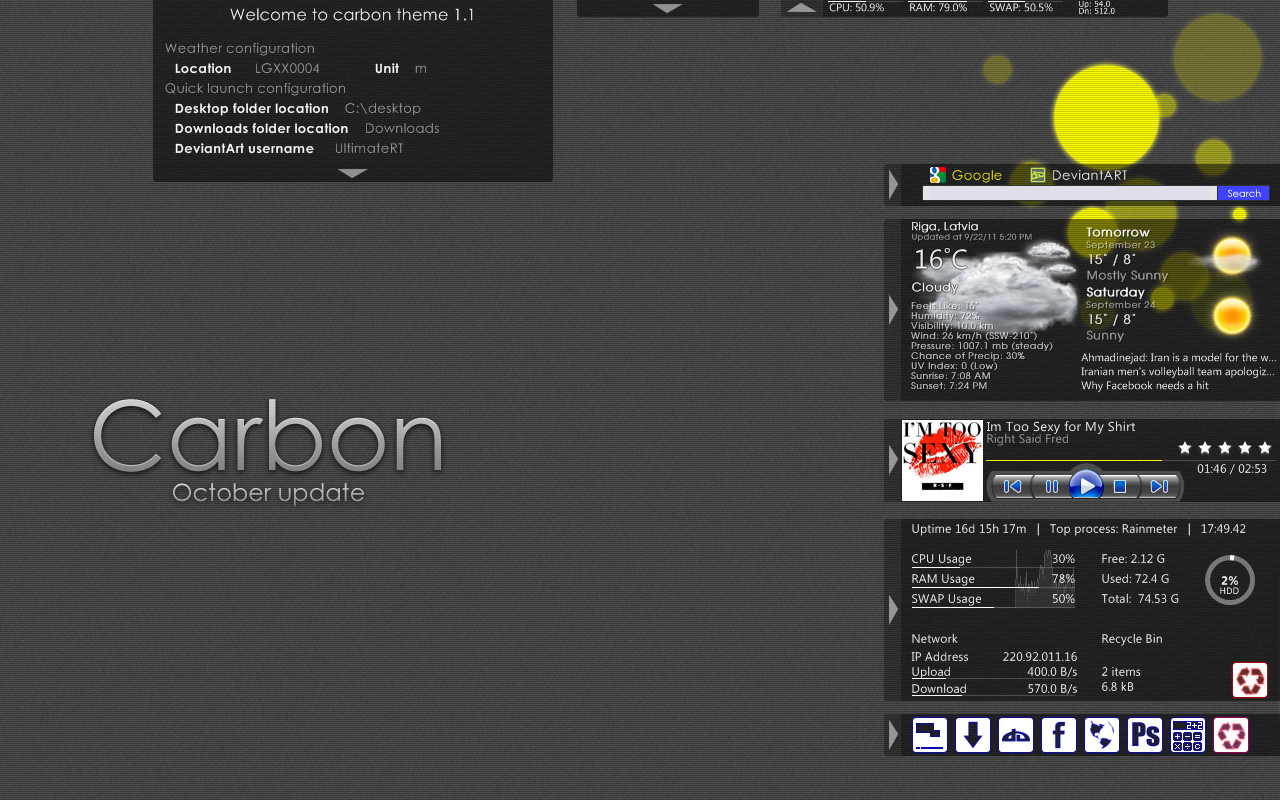Collapse the welcome panel using its bottom arrow
This screenshot has width=1280, height=800.
(352, 172)
